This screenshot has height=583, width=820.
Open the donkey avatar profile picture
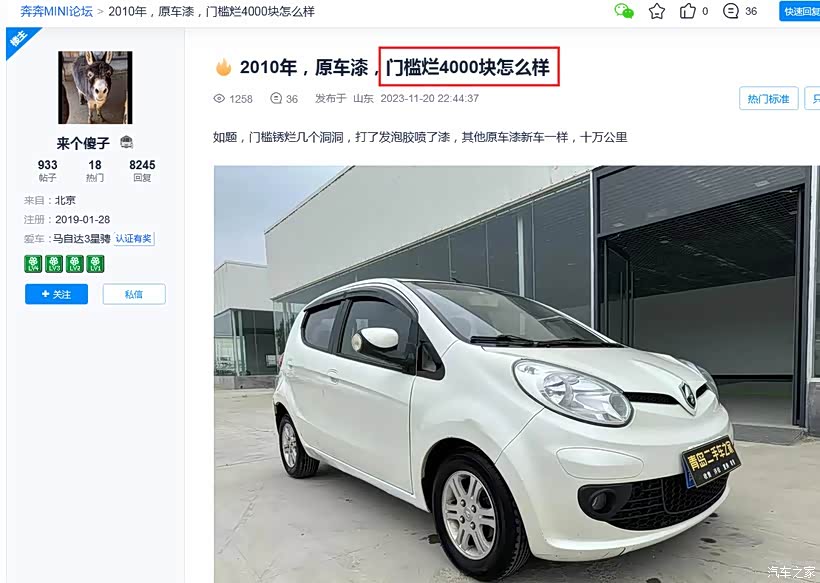click(x=95, y=87)
